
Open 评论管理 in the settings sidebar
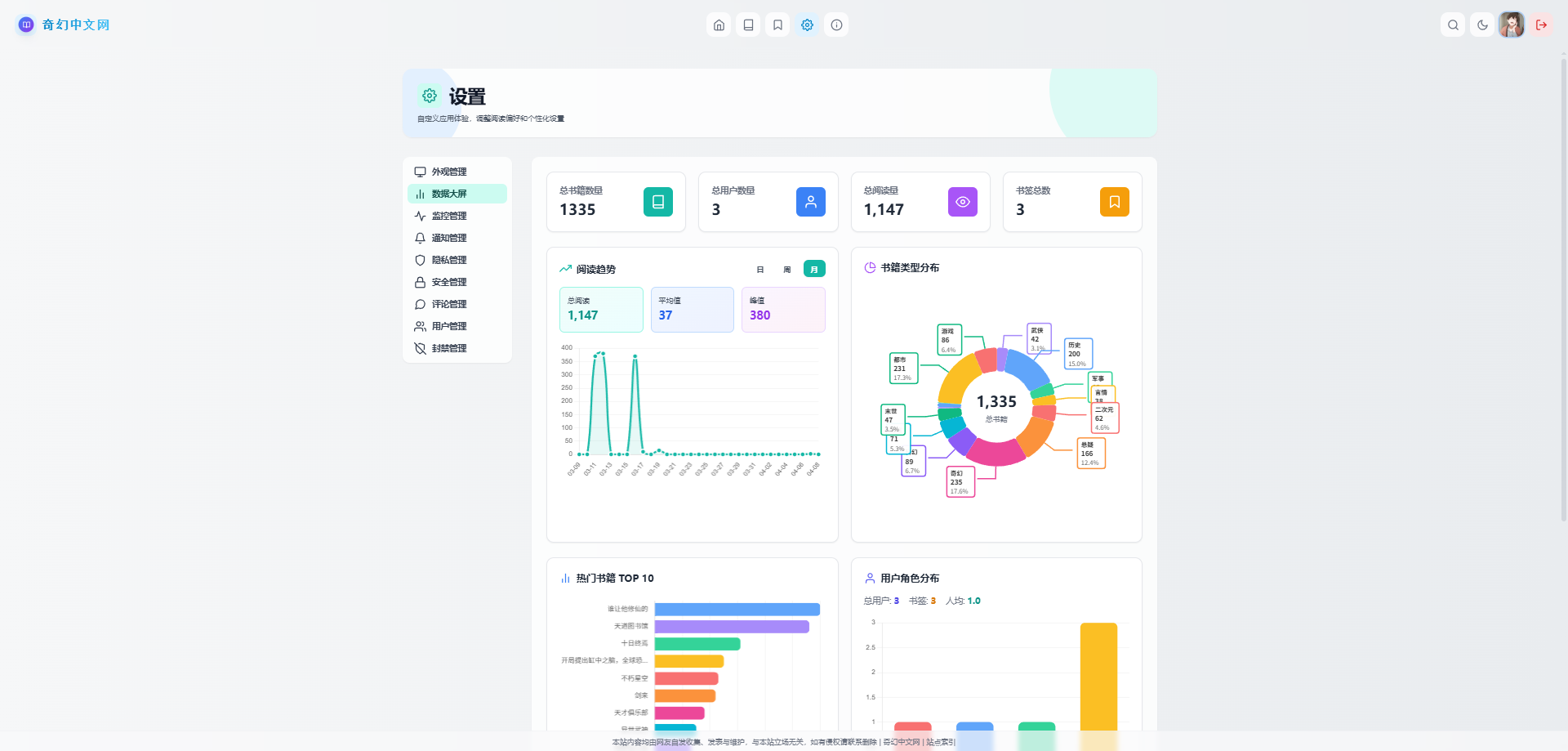pyautogui.click(x=457, y=304)
